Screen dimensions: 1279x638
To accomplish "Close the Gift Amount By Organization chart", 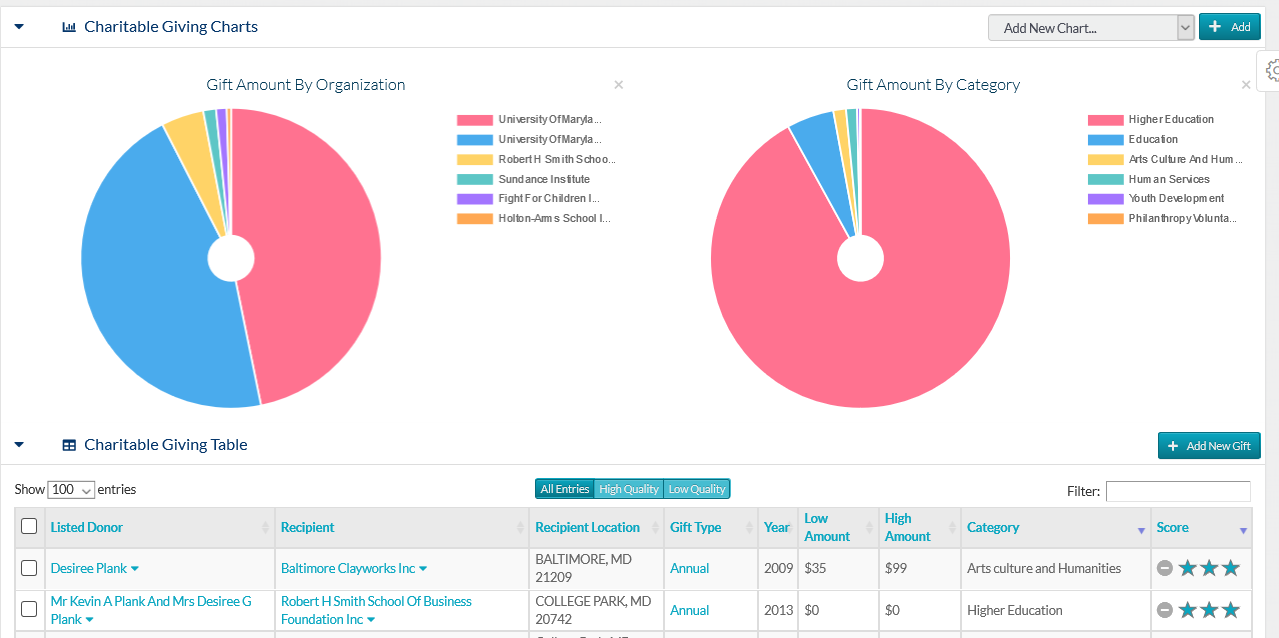I will pyautogui.click(x=618, y=85).
